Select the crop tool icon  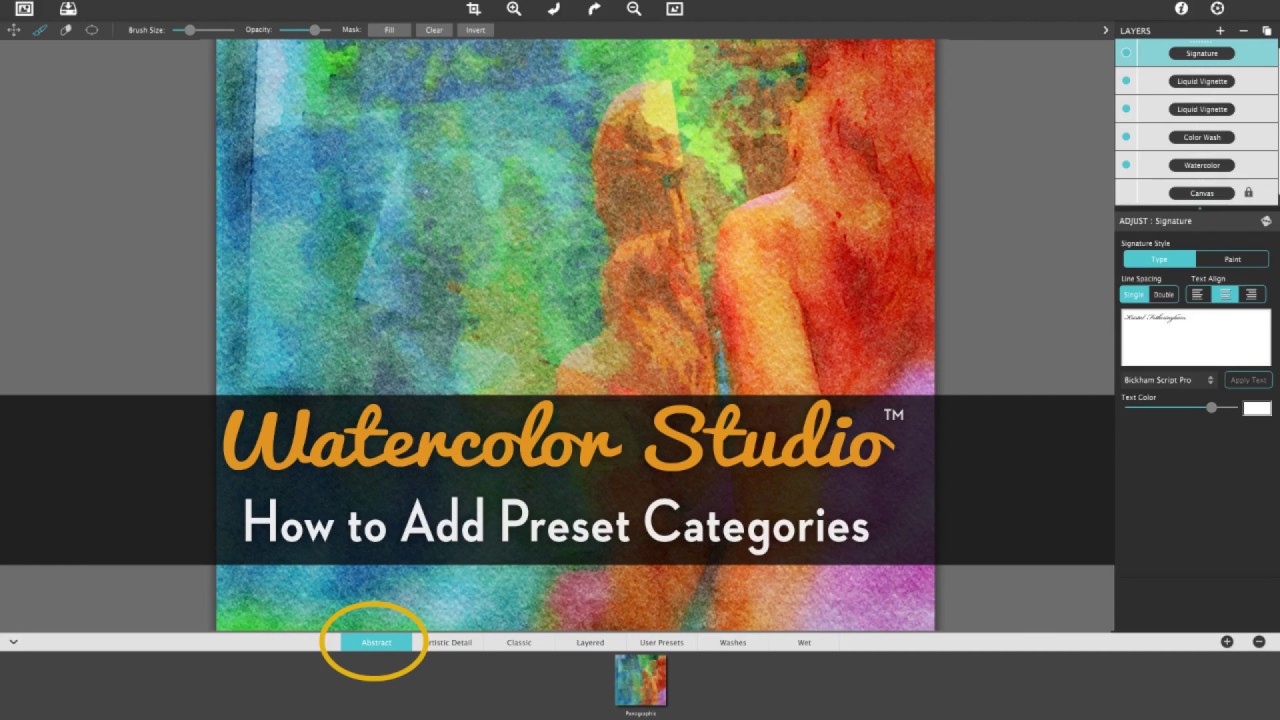tap(474, 9)
